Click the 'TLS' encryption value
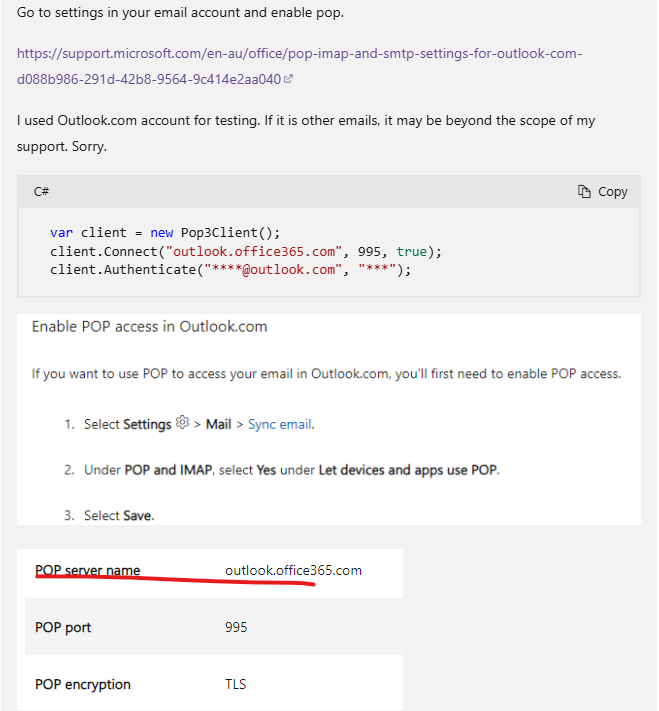 point(235,684)
